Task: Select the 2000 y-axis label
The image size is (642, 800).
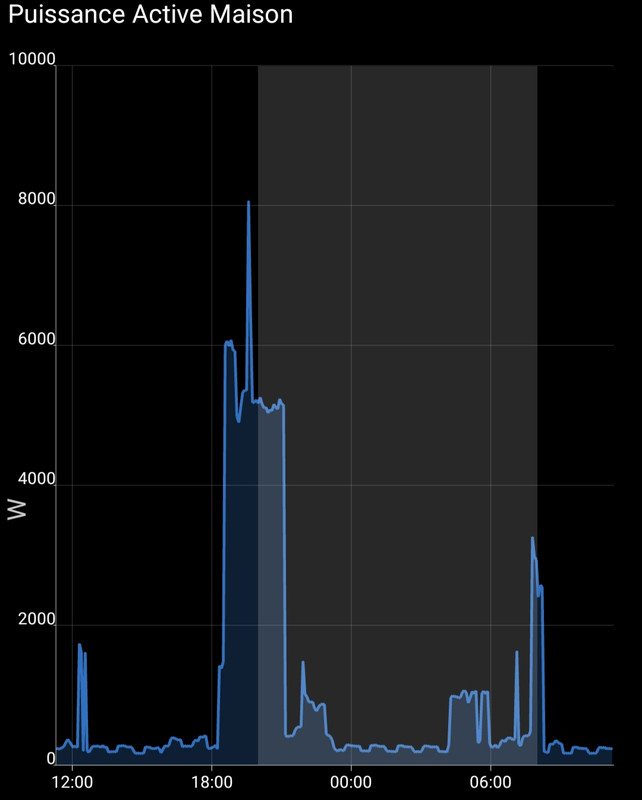Action: (x=36, y=619)
